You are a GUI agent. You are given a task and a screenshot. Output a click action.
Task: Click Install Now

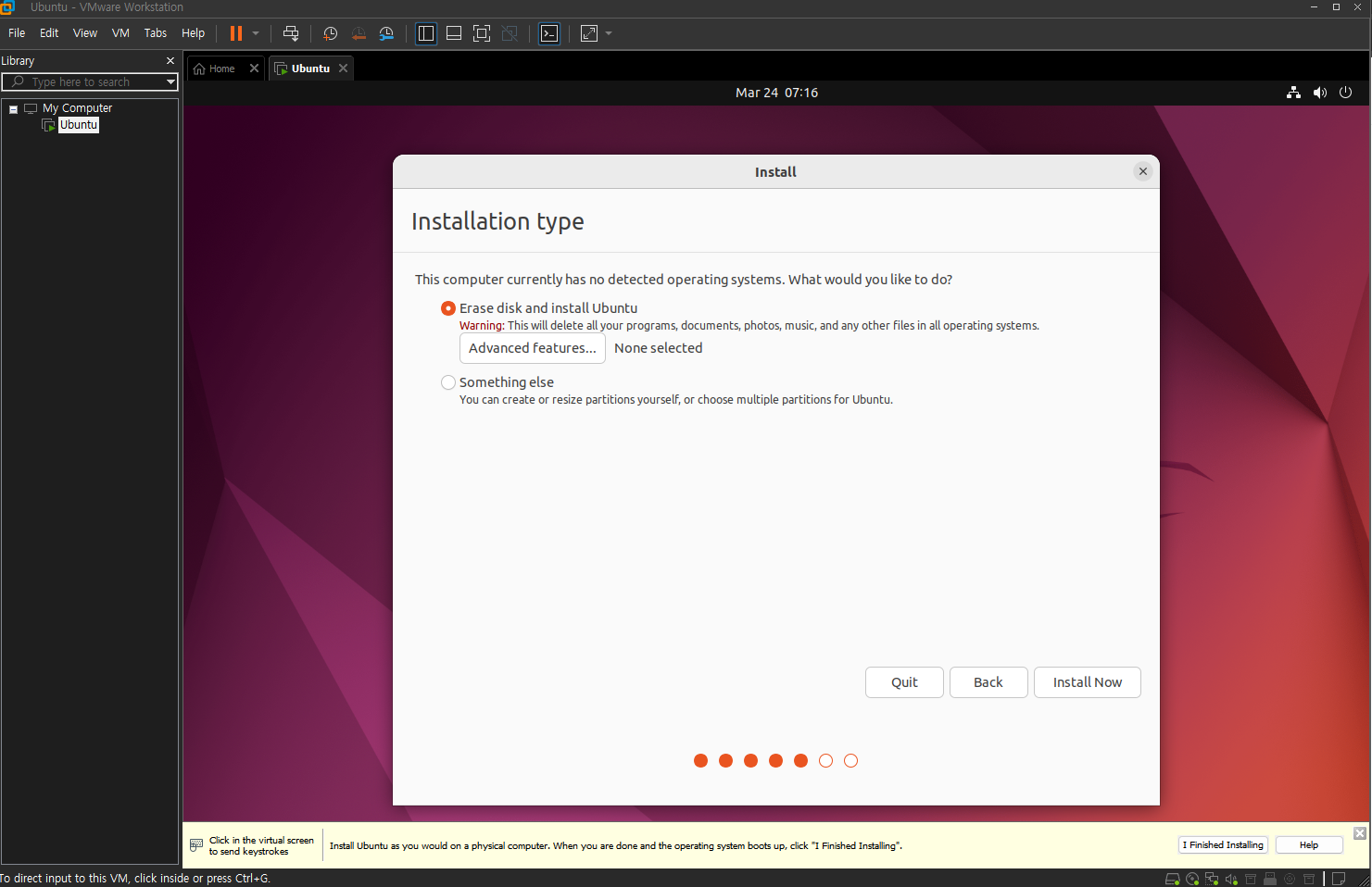click(1088, 682)
